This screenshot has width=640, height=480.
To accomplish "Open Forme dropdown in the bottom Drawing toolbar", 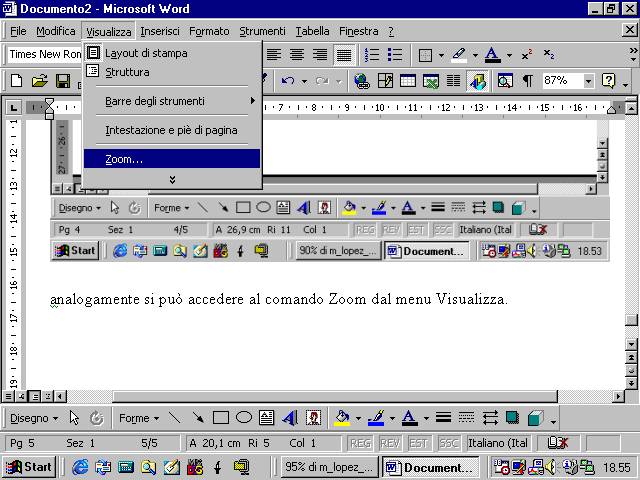I will [139, 418].
